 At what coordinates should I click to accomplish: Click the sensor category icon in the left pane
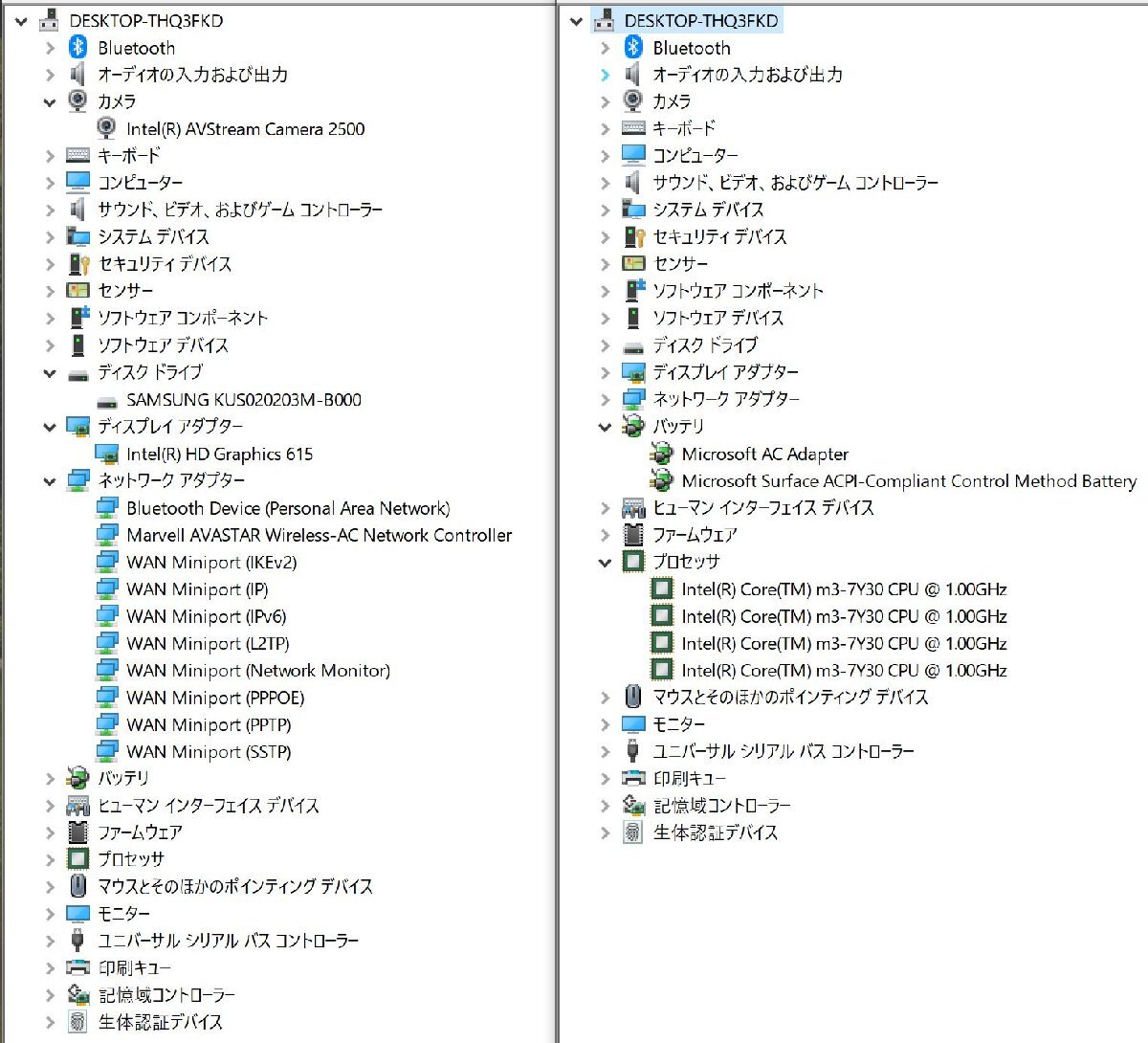pos(78,290)
